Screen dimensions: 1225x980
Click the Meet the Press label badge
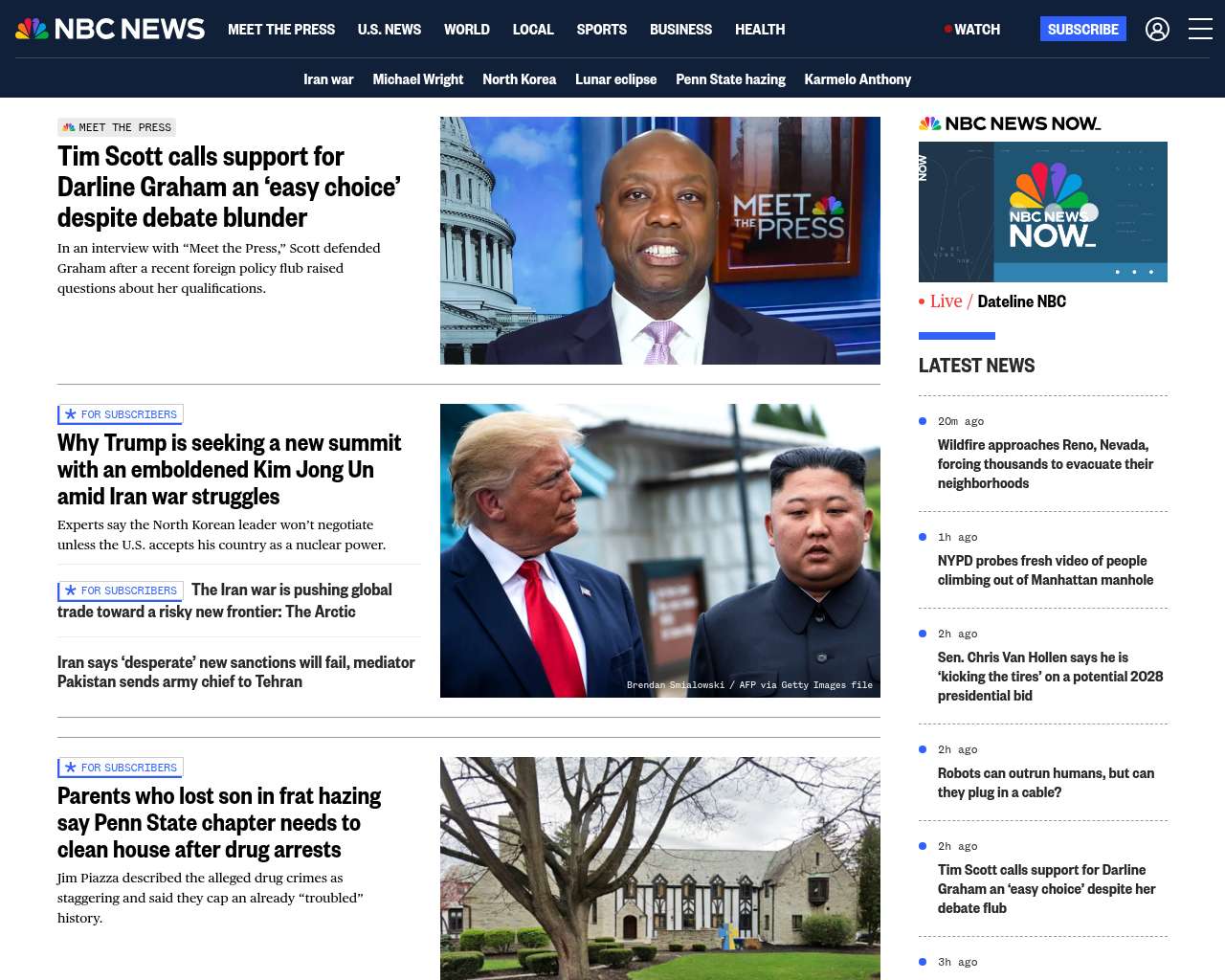[x=117, y=127]
